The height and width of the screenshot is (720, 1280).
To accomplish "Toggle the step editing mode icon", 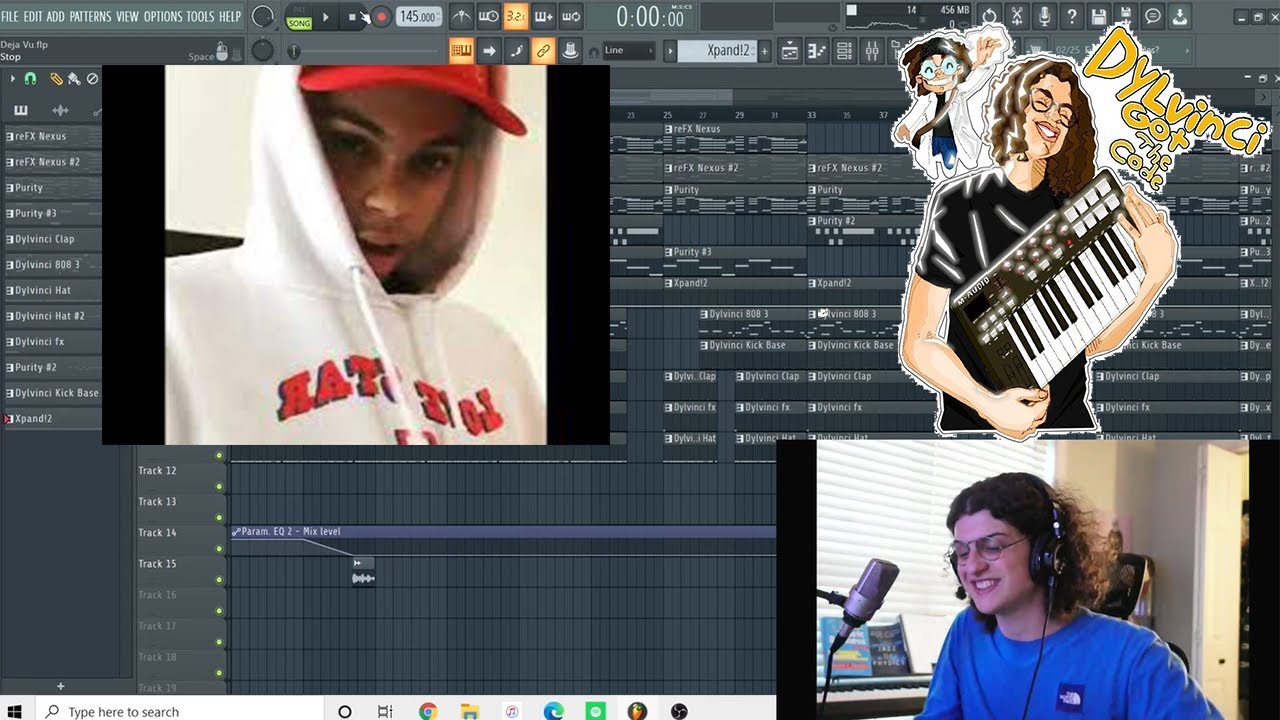I will [516, 50].
